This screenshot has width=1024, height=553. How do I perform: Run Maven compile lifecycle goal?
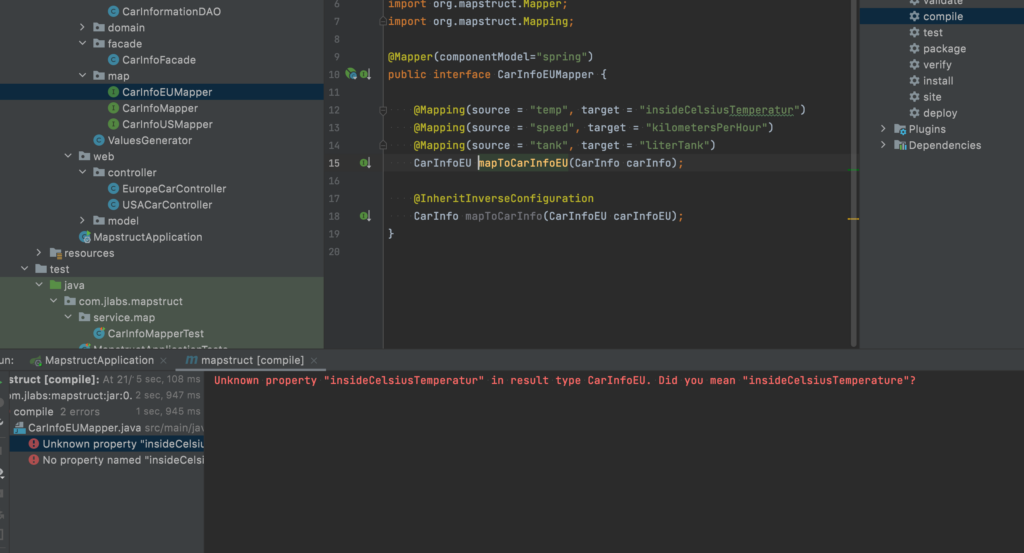tap(942, 16)
